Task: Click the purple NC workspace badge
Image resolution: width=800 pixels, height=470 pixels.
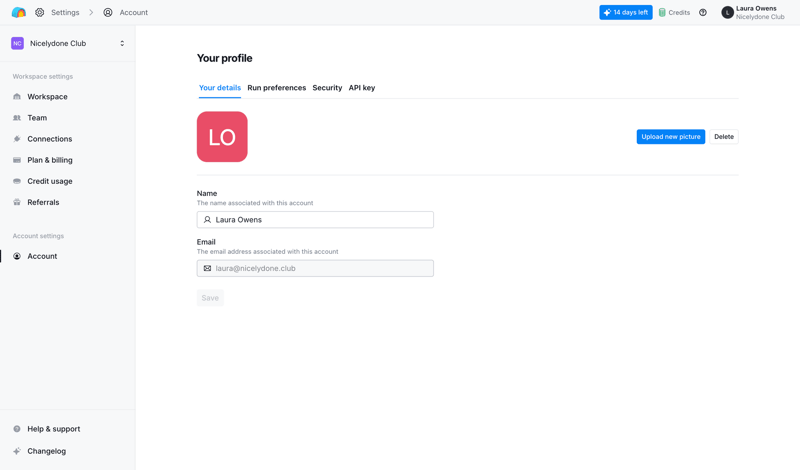Action: pyautogui.click(x=17, y=43)
